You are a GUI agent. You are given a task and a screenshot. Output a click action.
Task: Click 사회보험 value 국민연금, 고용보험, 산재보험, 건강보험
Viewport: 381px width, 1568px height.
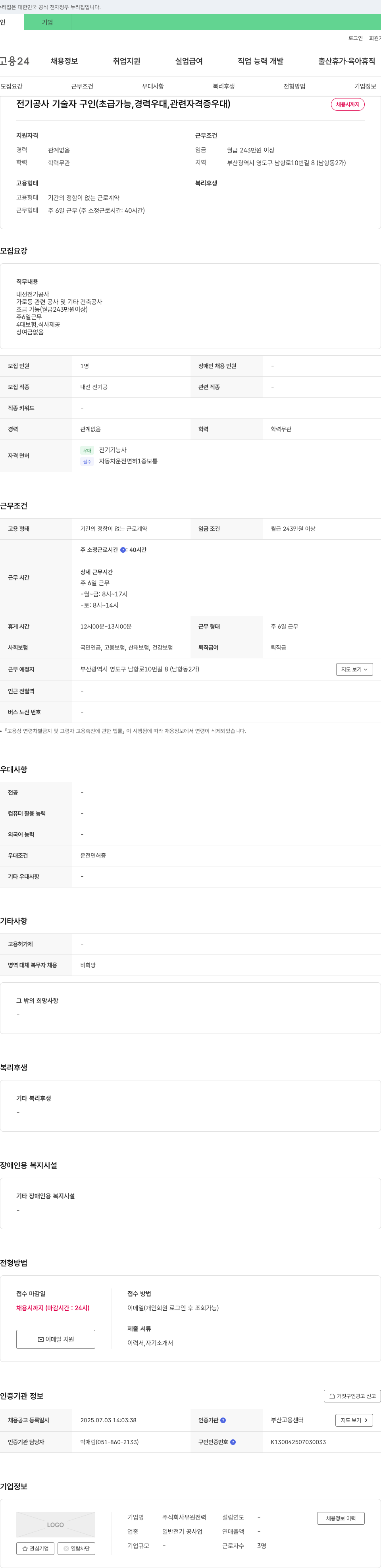tap(127, 648)
